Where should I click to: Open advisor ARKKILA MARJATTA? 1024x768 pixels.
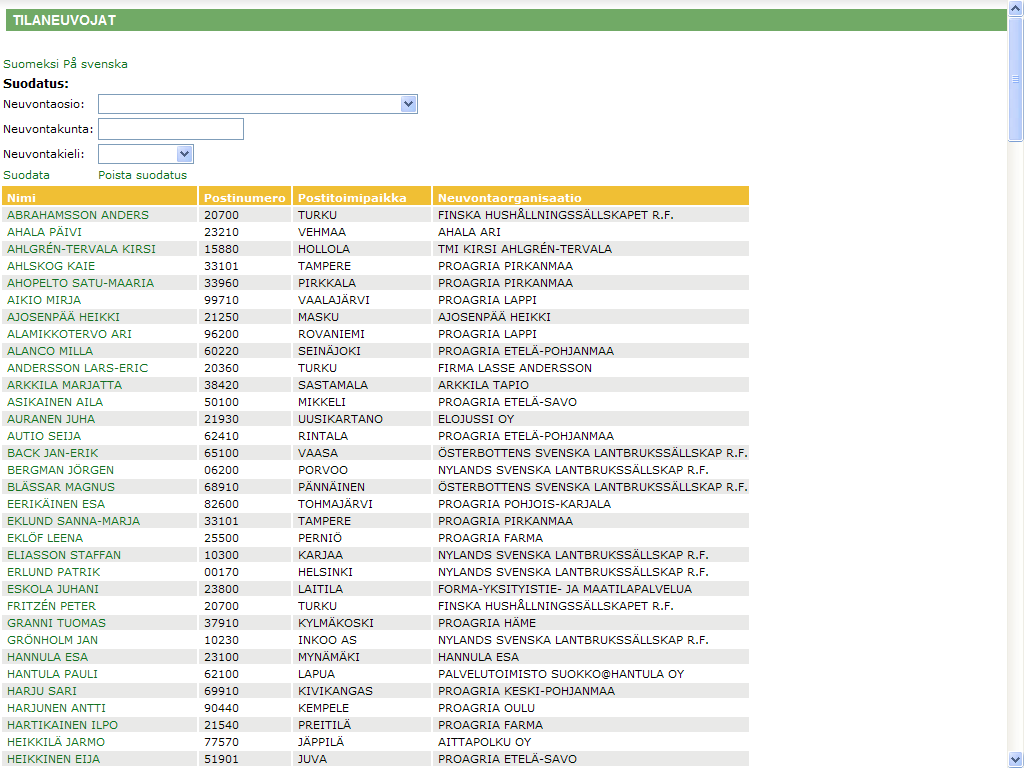65,385
